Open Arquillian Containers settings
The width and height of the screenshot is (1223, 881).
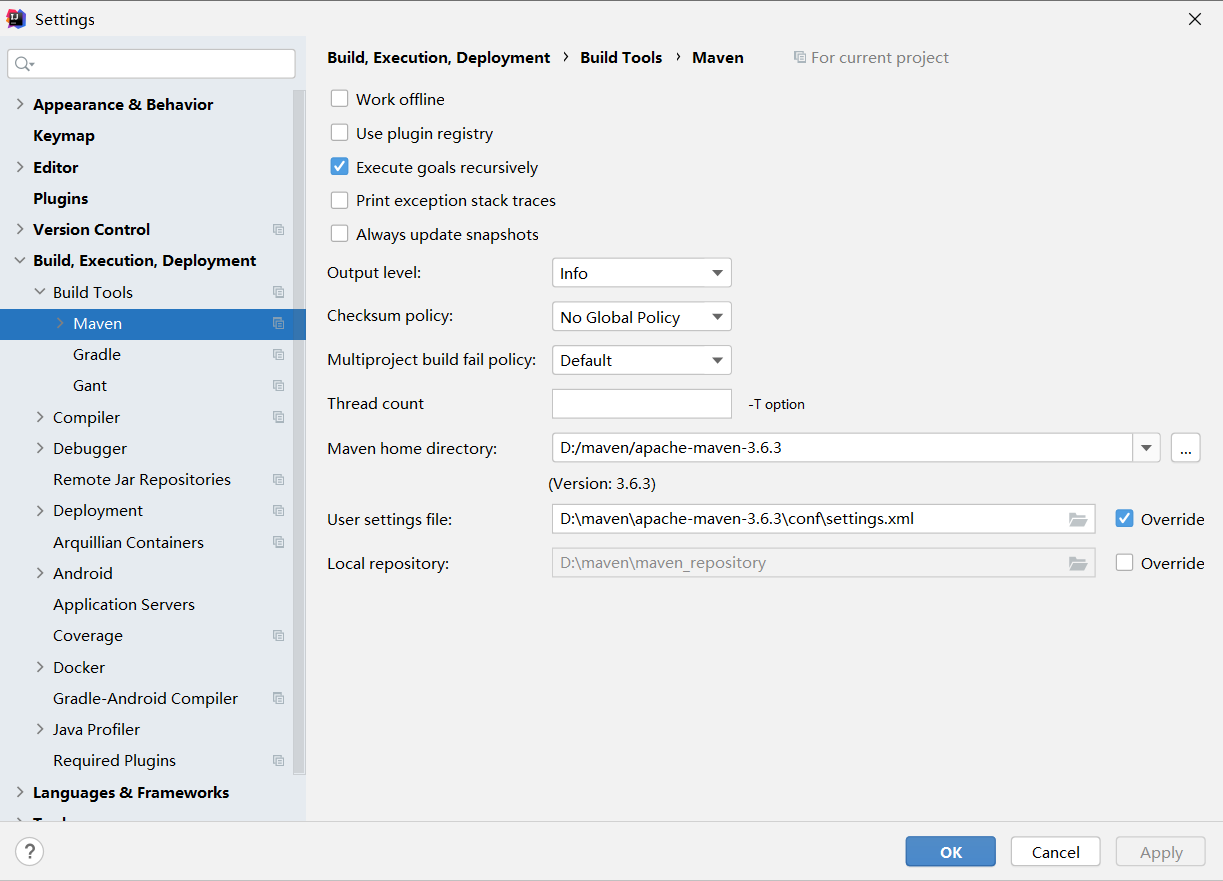click(128, 542)
